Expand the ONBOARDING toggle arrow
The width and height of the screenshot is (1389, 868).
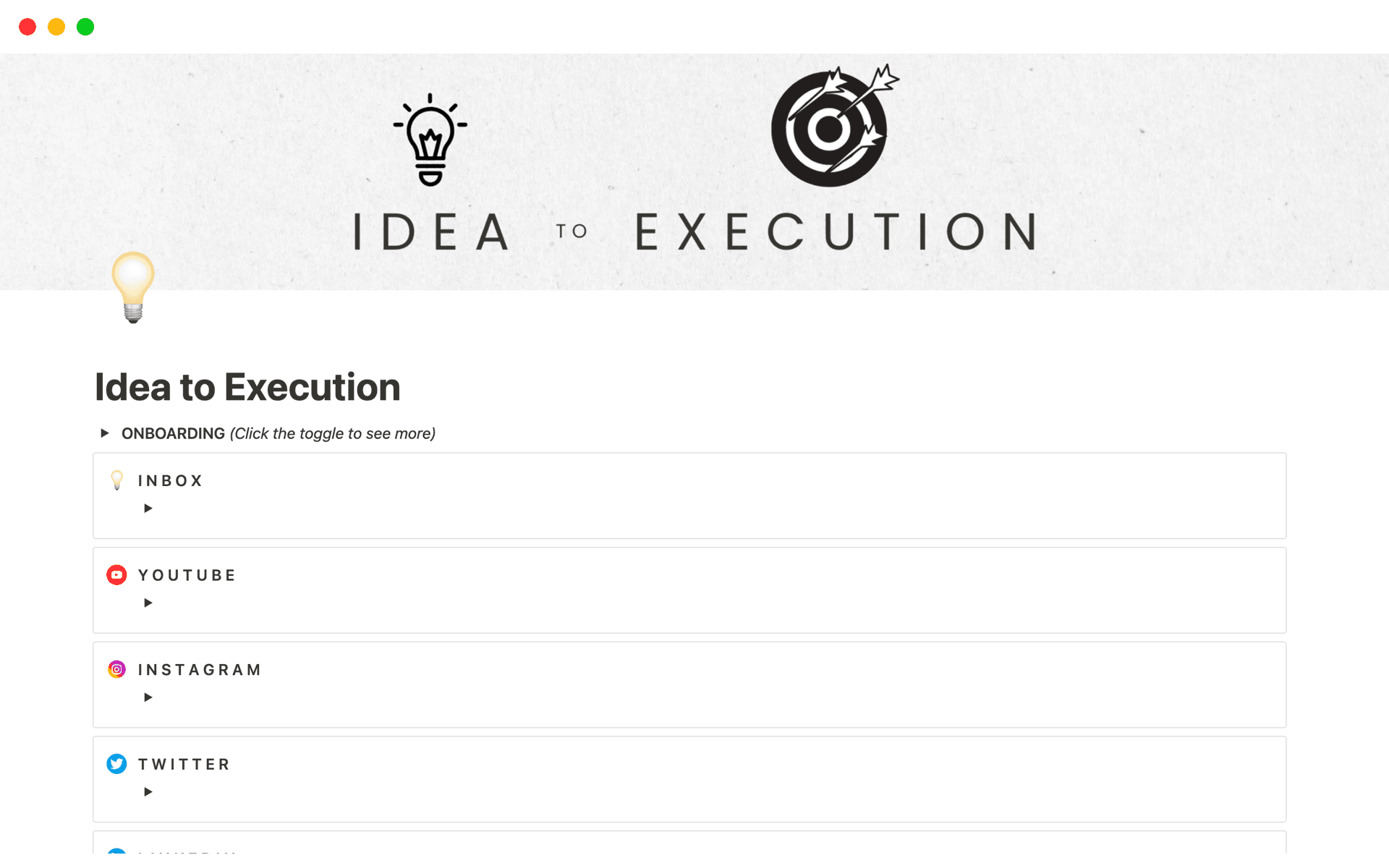point(105,433)
